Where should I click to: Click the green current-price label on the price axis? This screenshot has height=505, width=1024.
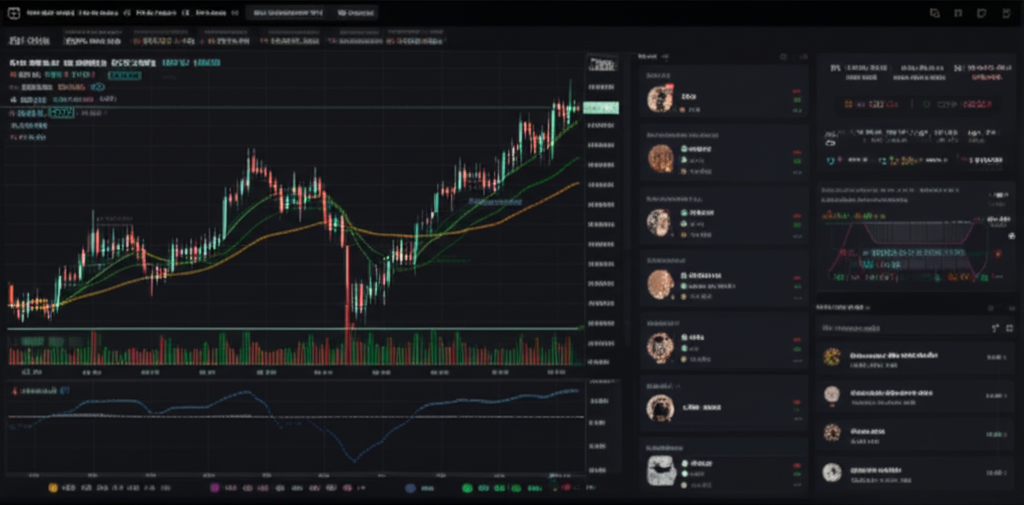pyautogui.click(x=601, y=108)
